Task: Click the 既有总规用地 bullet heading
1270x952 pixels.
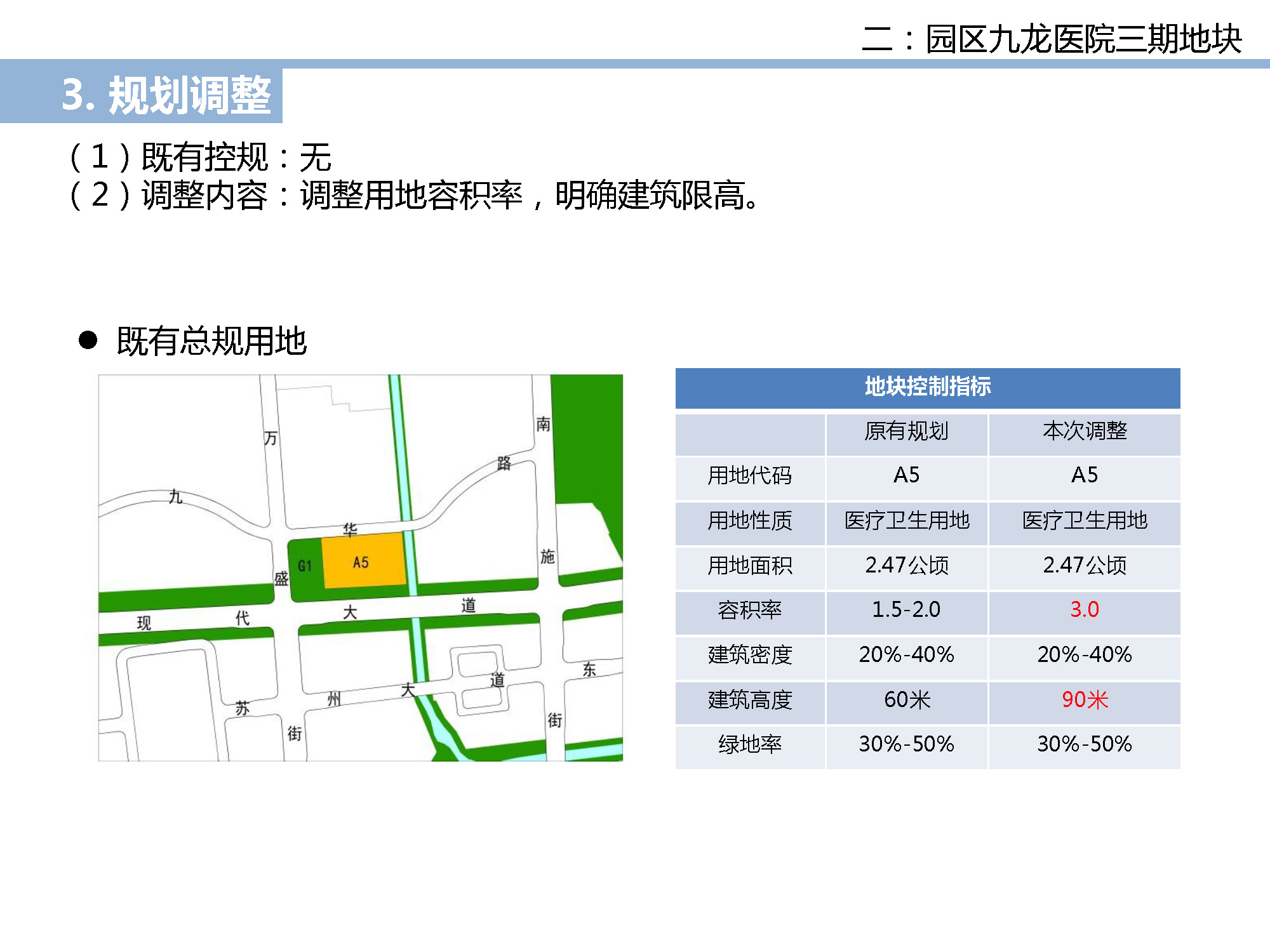Action: pyautogui.click(x=211, y=341)
